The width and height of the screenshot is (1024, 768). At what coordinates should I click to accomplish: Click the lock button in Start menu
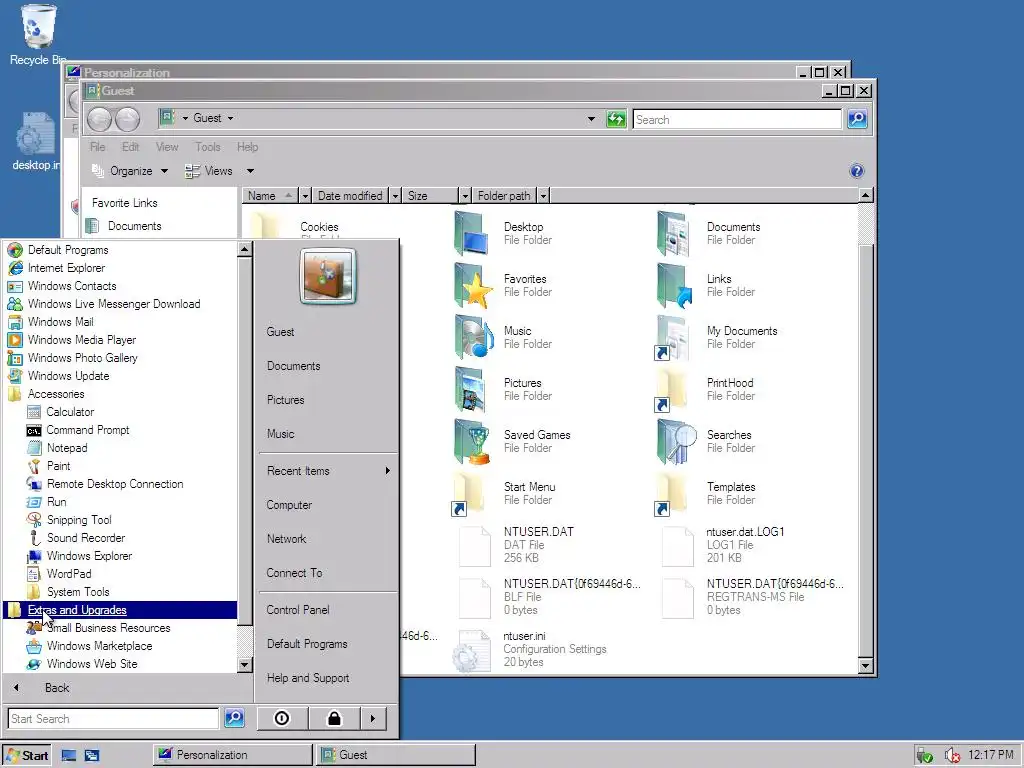[x=334, y=718]
